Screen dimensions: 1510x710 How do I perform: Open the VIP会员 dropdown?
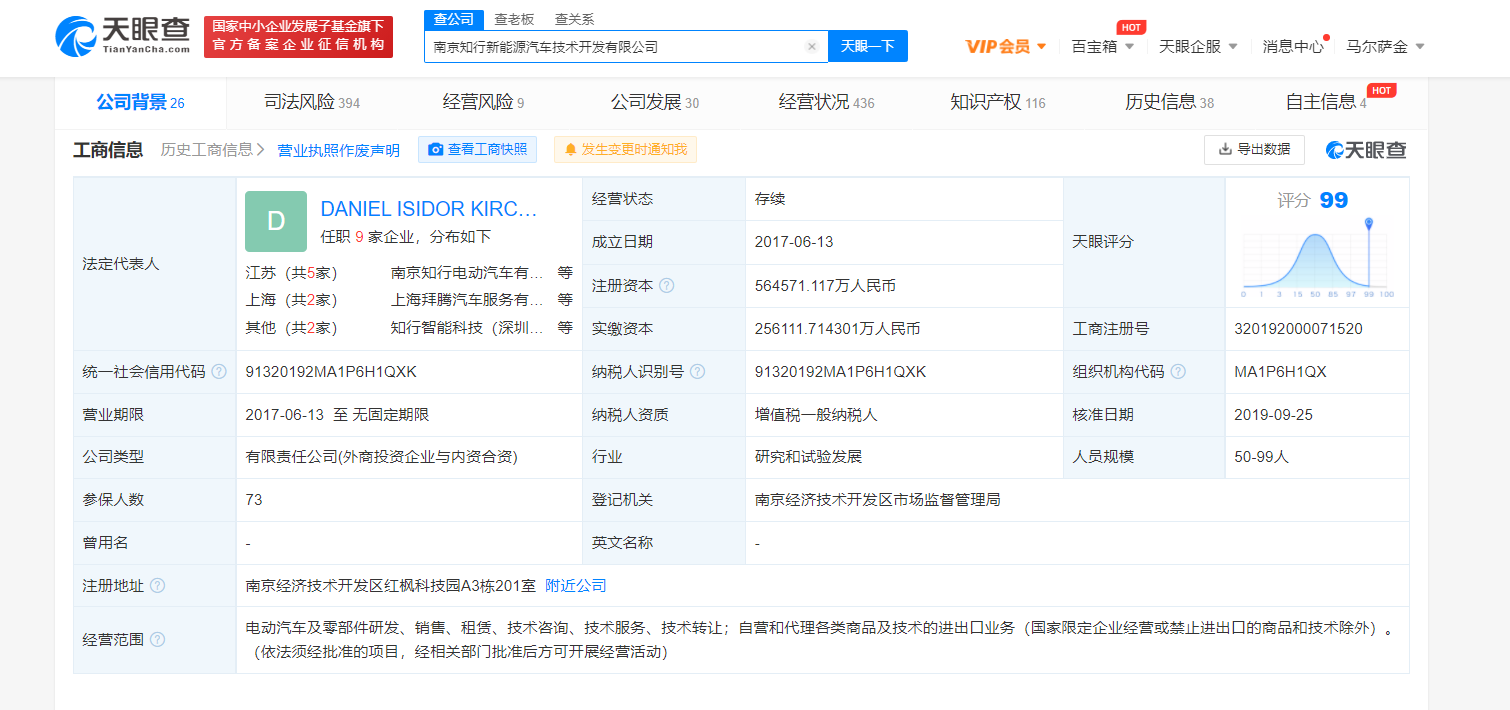click(x=1006, y=46)
